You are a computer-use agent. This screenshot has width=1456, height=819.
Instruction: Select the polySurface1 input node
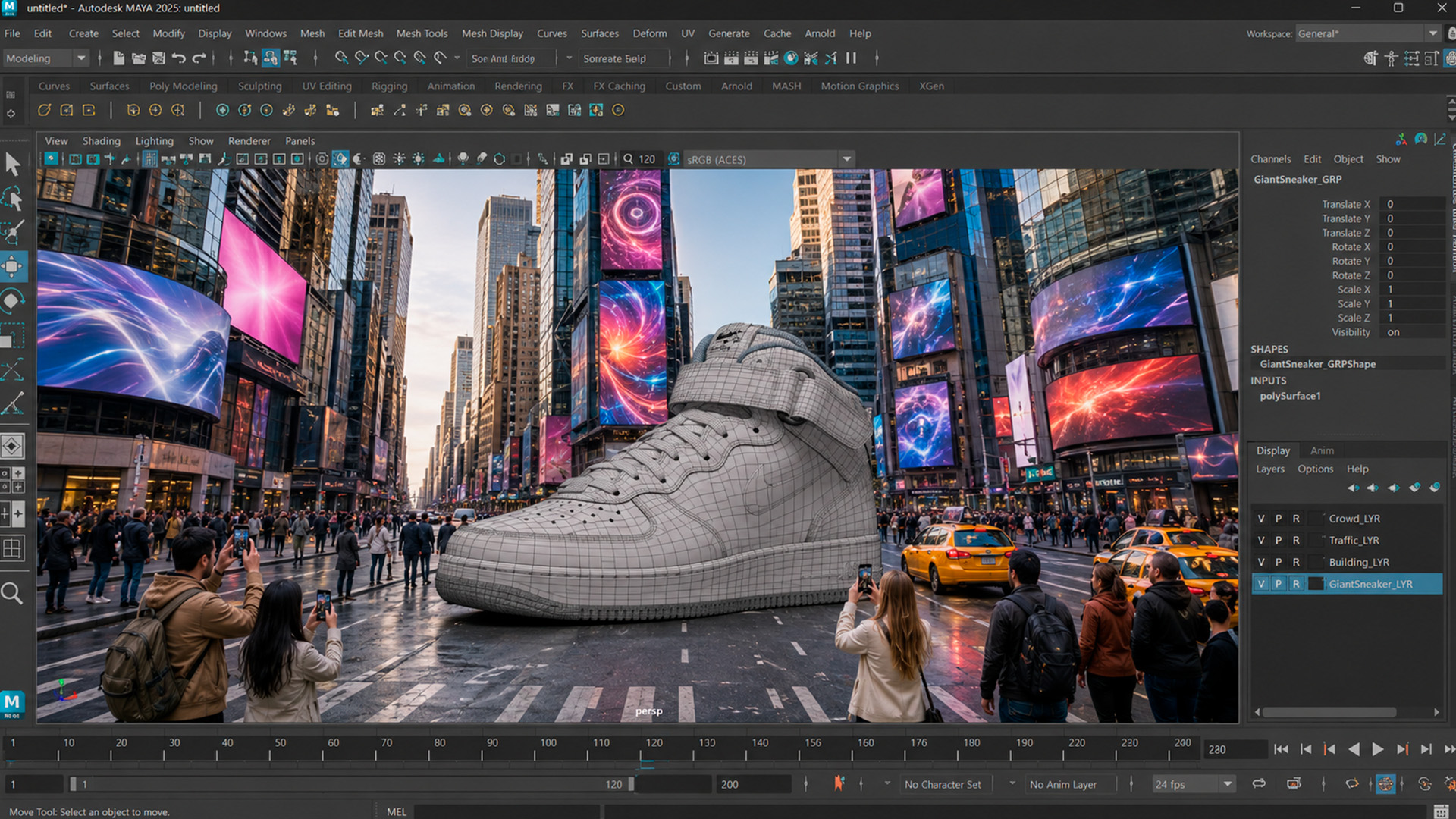[x=1290, y=396]
